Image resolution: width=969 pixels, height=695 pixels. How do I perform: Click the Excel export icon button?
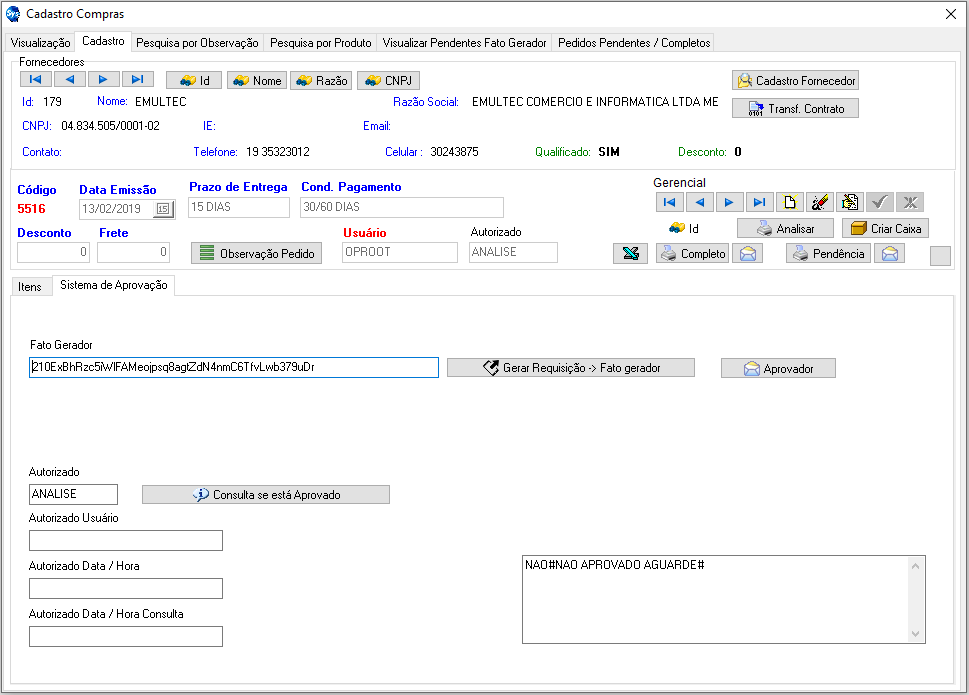click(x=630, y=254)
